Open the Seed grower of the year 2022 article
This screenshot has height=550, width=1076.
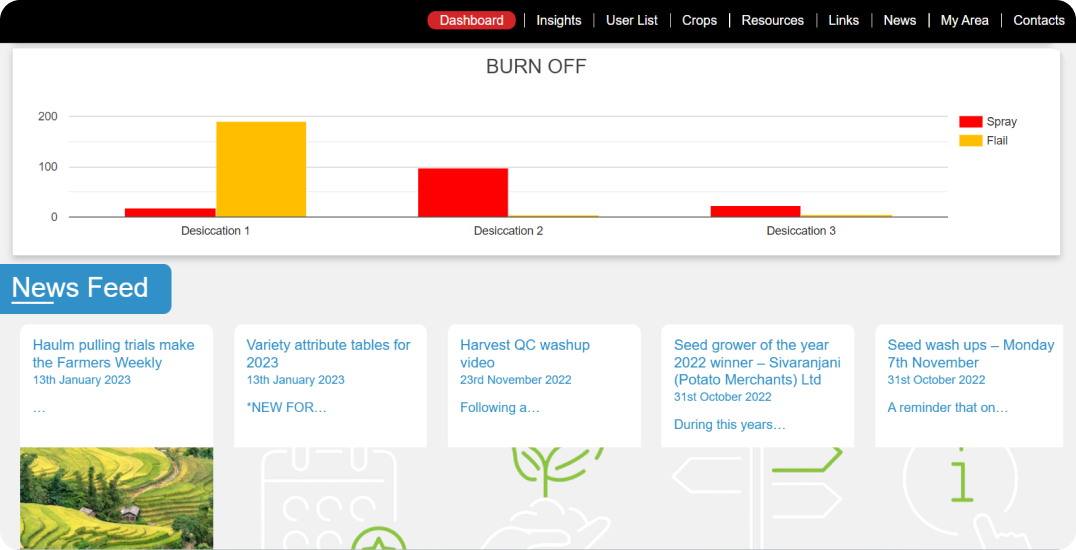pyautogui.click(x=756, y=362)
